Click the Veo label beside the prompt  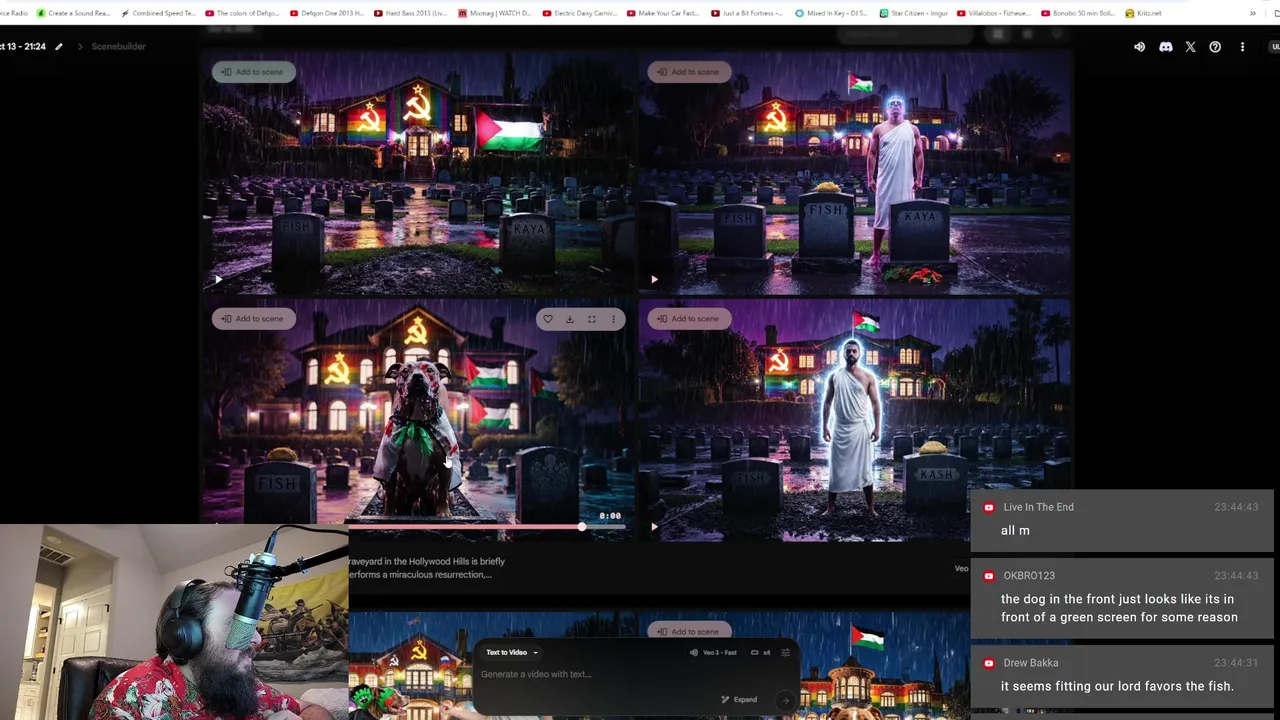(x=961, y=569)
